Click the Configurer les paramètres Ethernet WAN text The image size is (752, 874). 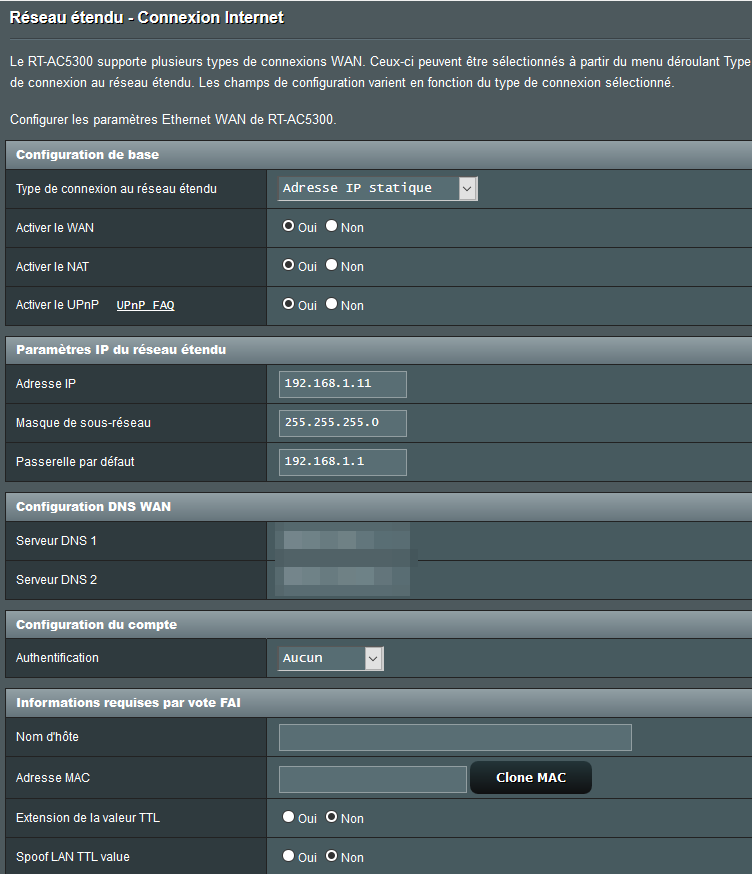coord(173,120)
